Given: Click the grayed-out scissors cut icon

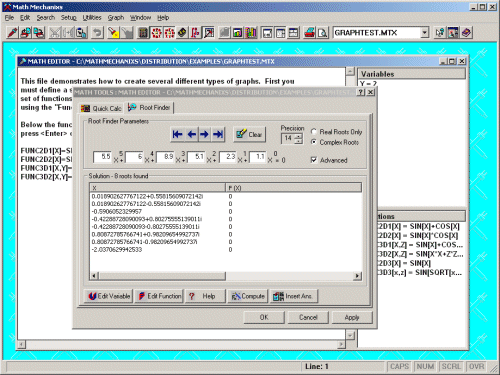Looking at the screenshot, I should (55, 33).
